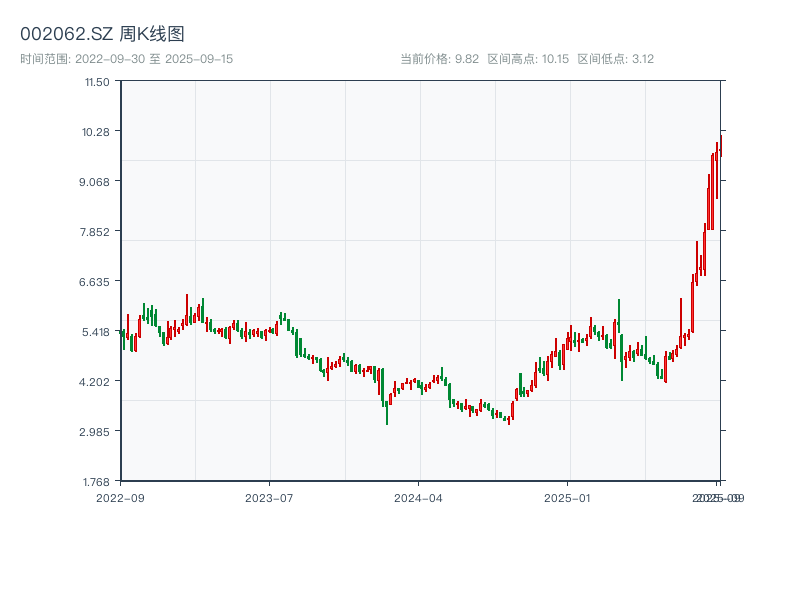Click the 4.202 y-axis label
The height and width of the screenshot is (600, 800).
pos(94,382)
